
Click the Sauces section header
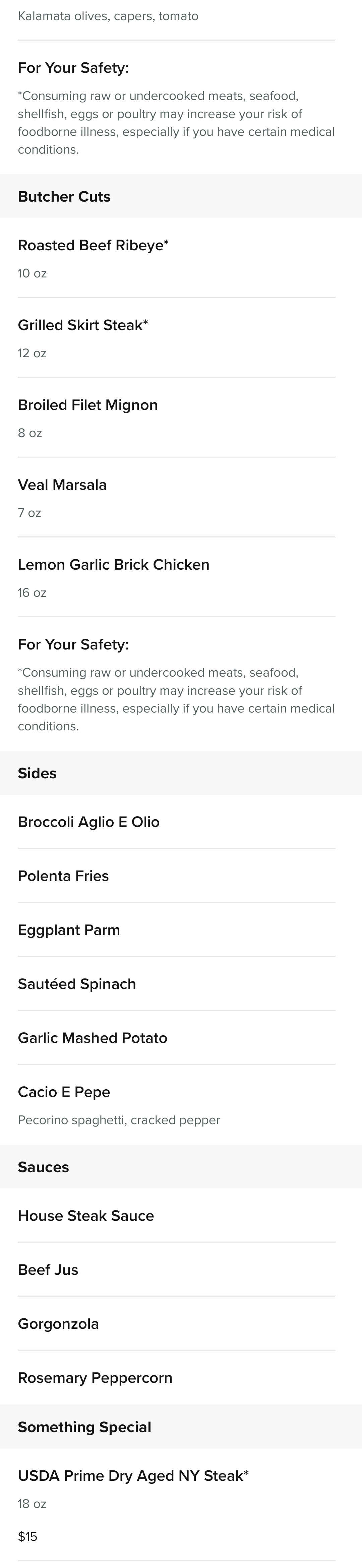(181, 1167)
